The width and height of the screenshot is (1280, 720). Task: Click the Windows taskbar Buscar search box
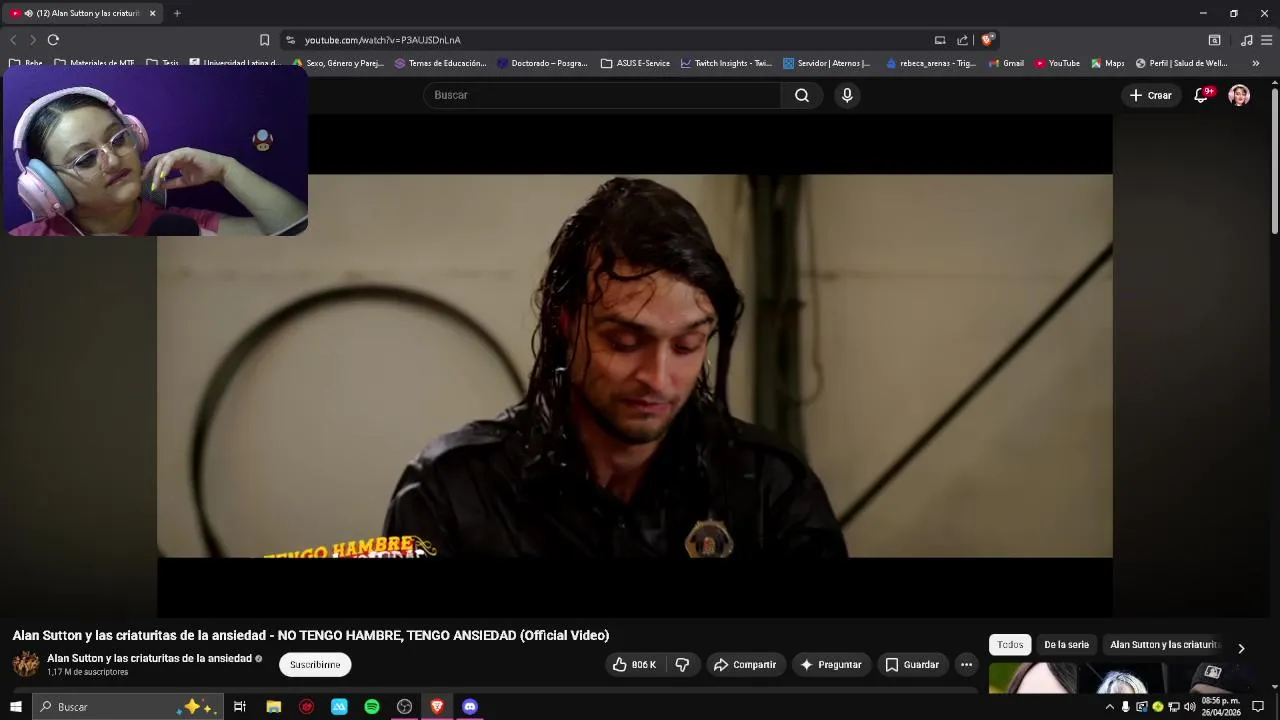[x=128, y=707]
